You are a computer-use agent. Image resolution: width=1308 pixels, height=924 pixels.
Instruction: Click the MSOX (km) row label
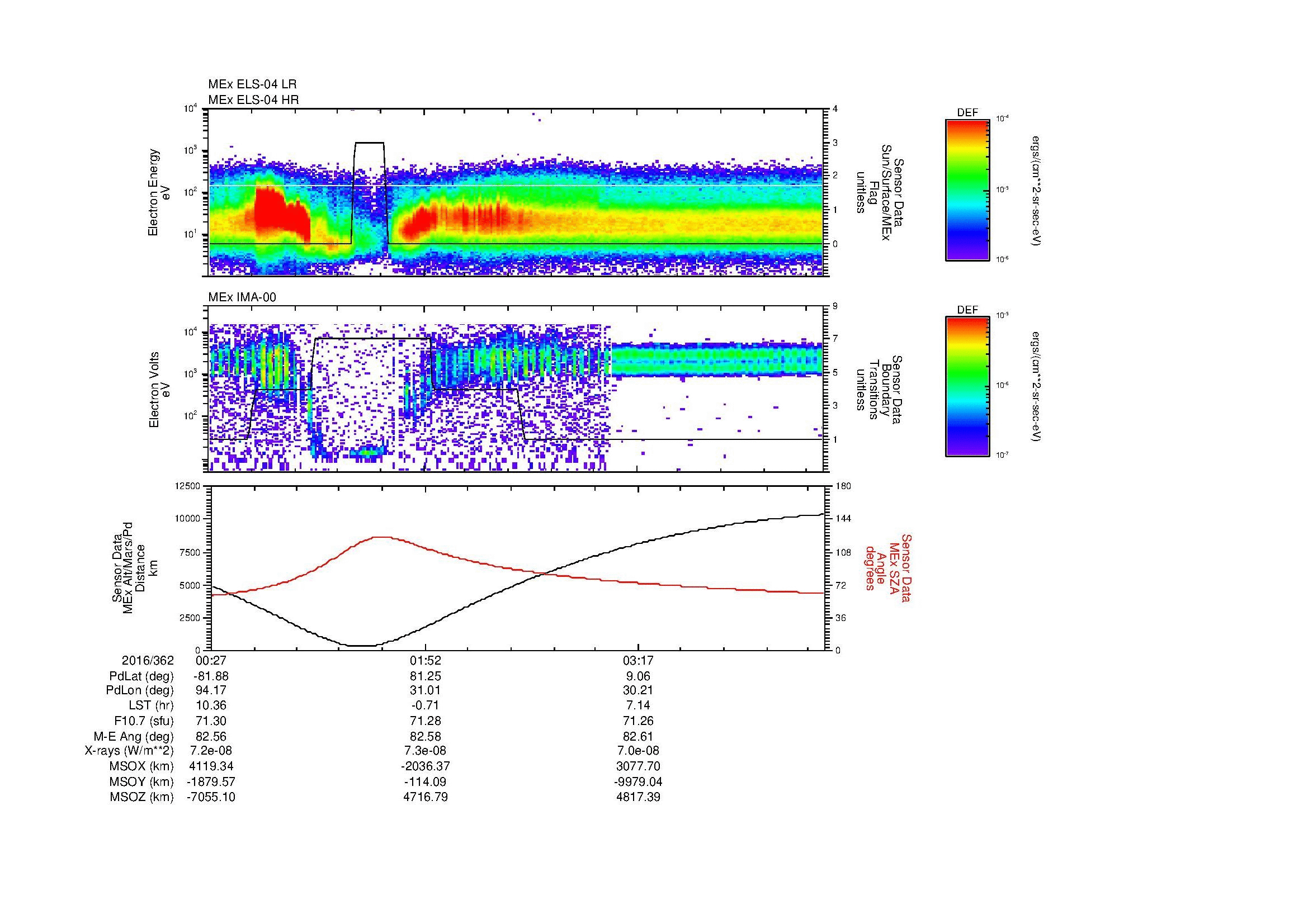point(142,766)
